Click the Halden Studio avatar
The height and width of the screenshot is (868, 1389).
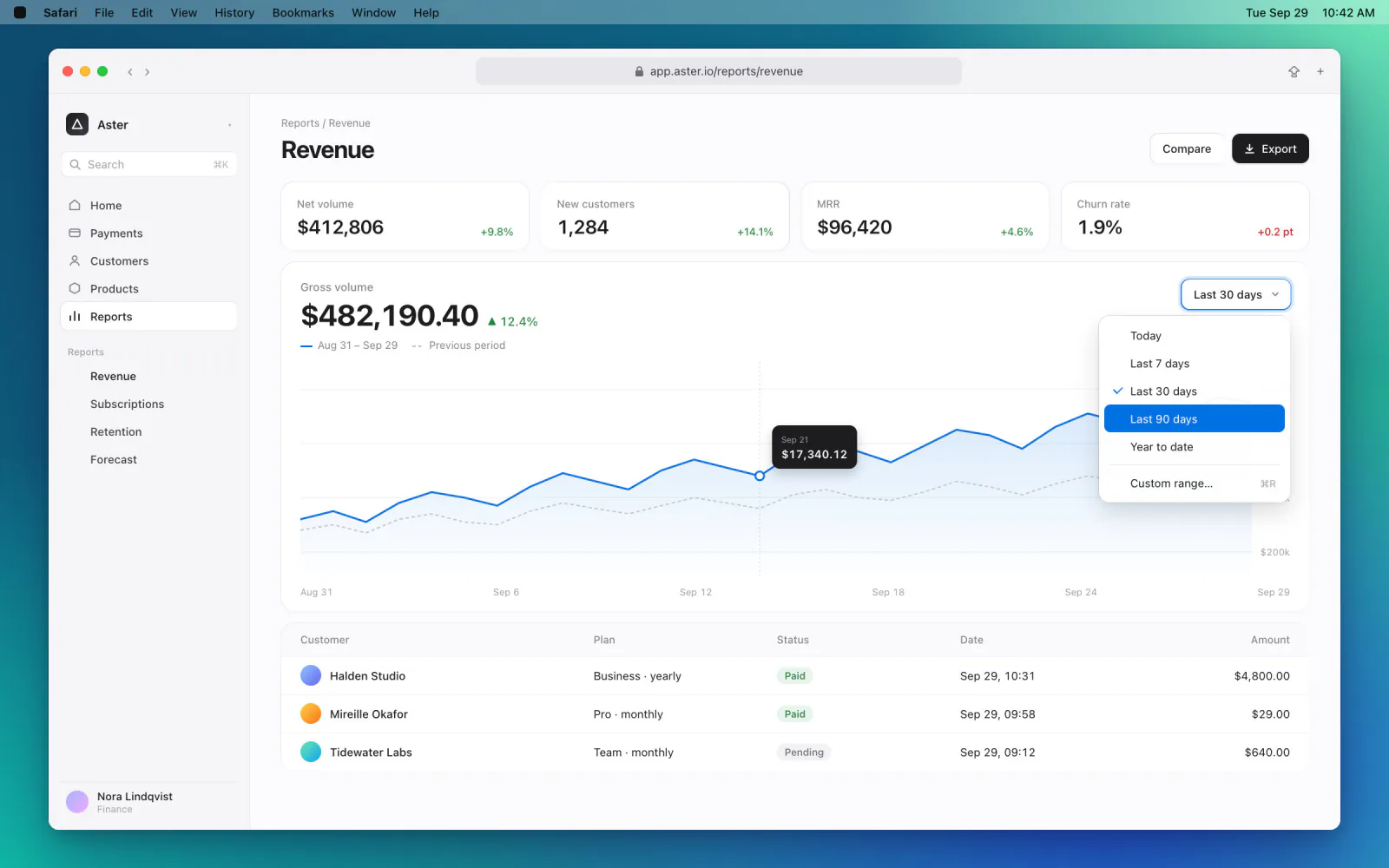pos(311,675)
